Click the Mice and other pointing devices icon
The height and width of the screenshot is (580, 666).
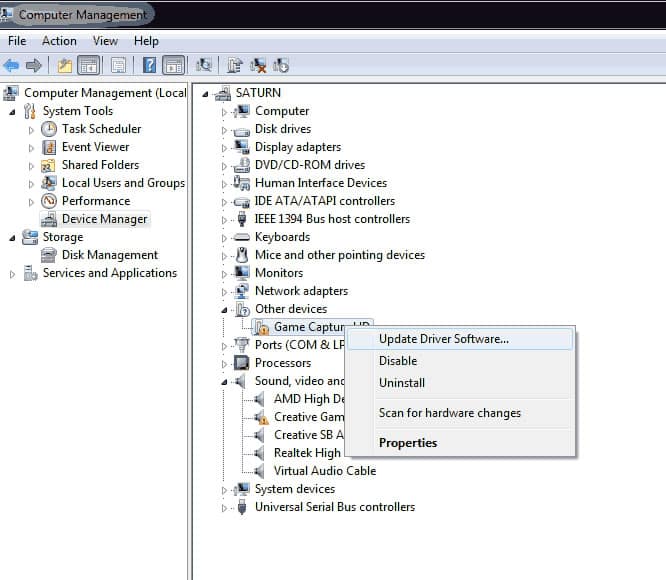point(242,255)
